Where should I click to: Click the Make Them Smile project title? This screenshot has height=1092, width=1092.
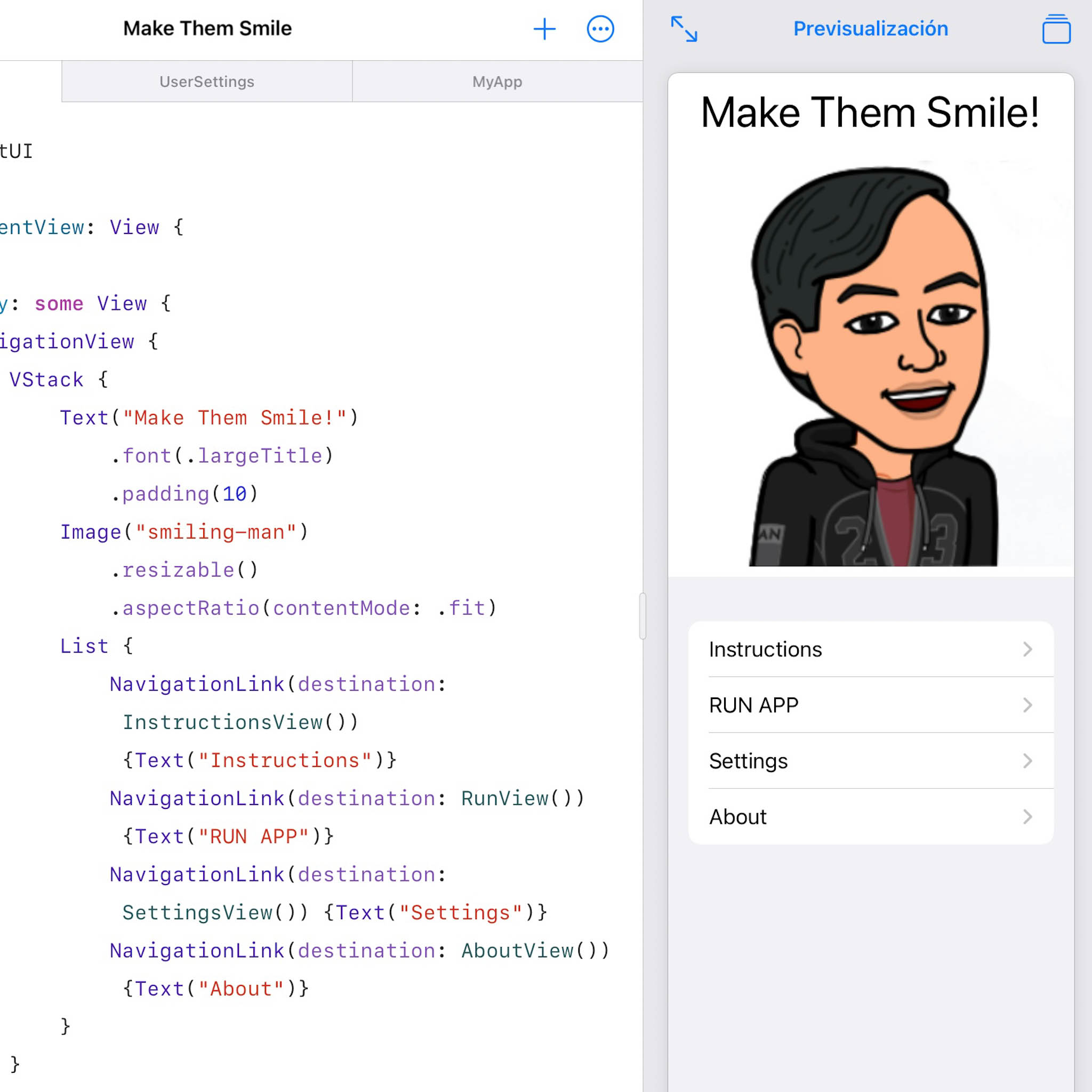click(207, 28)
